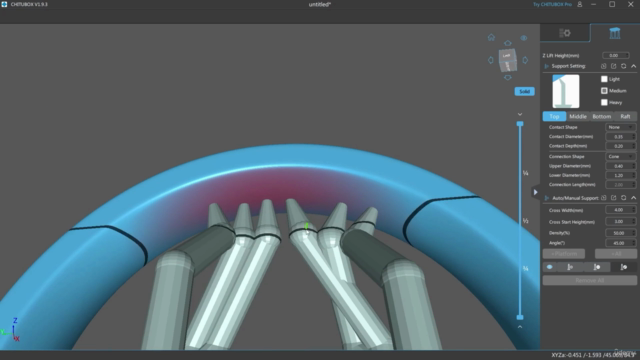The height and width of the screenshot is (360, 640).
Task: Toggle Solid render mode
Action: [x=524, y=91]
